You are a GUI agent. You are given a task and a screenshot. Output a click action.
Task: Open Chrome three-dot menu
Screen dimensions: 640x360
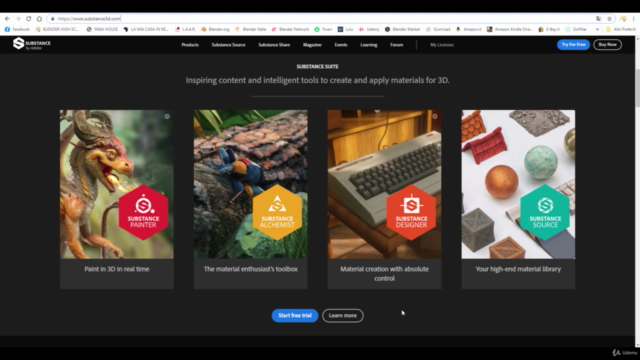[x=634, y=19]
